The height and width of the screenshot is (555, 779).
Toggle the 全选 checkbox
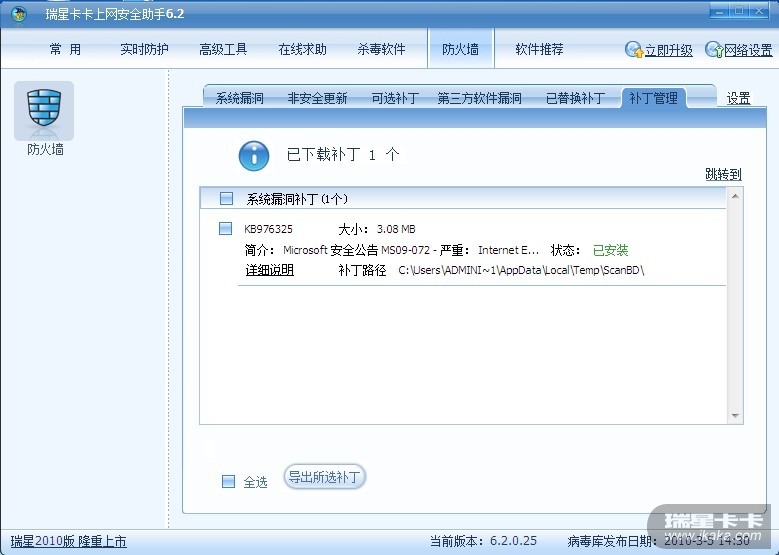click(228, 481)
